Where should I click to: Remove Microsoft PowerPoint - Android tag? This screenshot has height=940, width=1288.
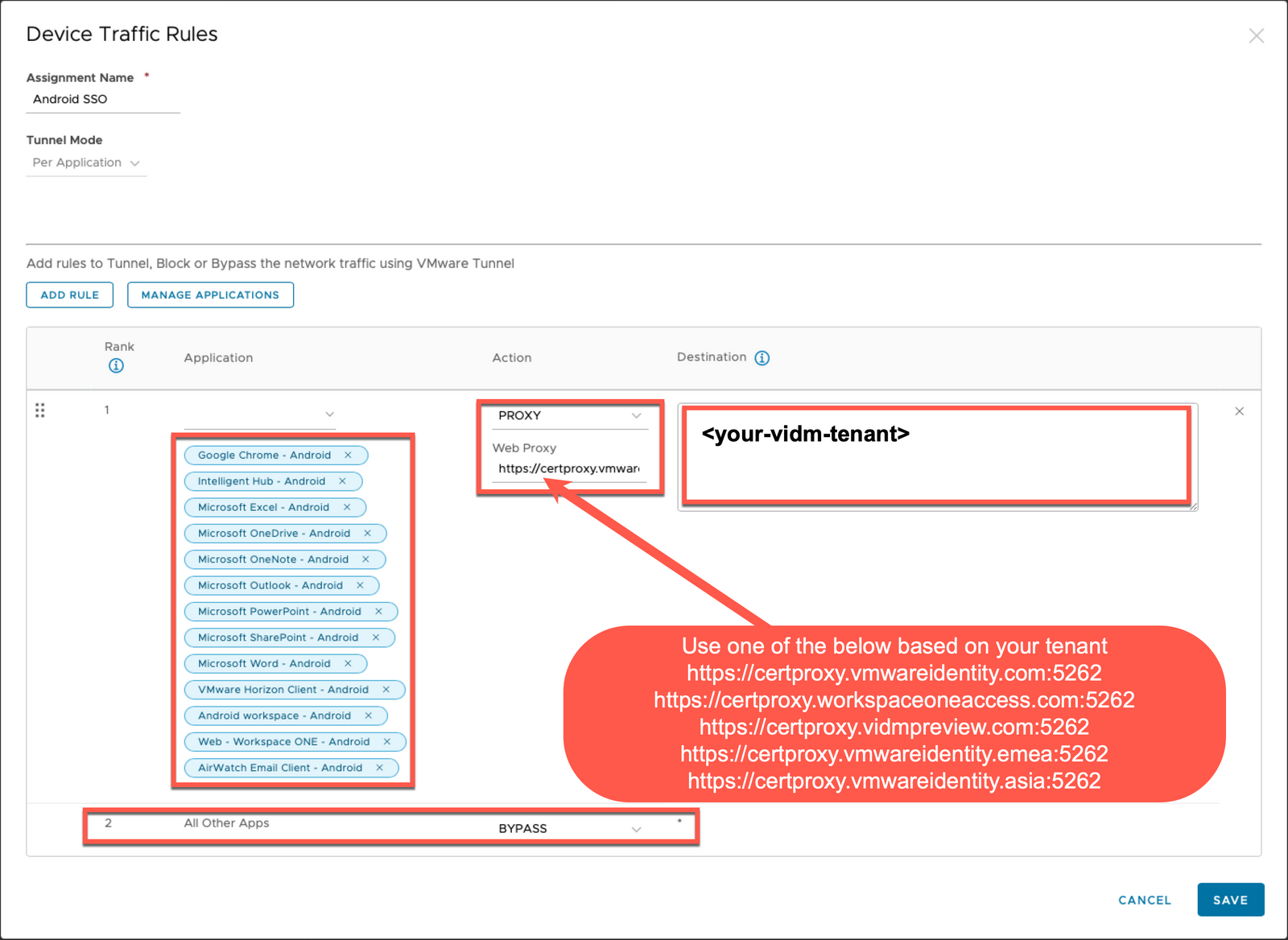tap(378, 612)
